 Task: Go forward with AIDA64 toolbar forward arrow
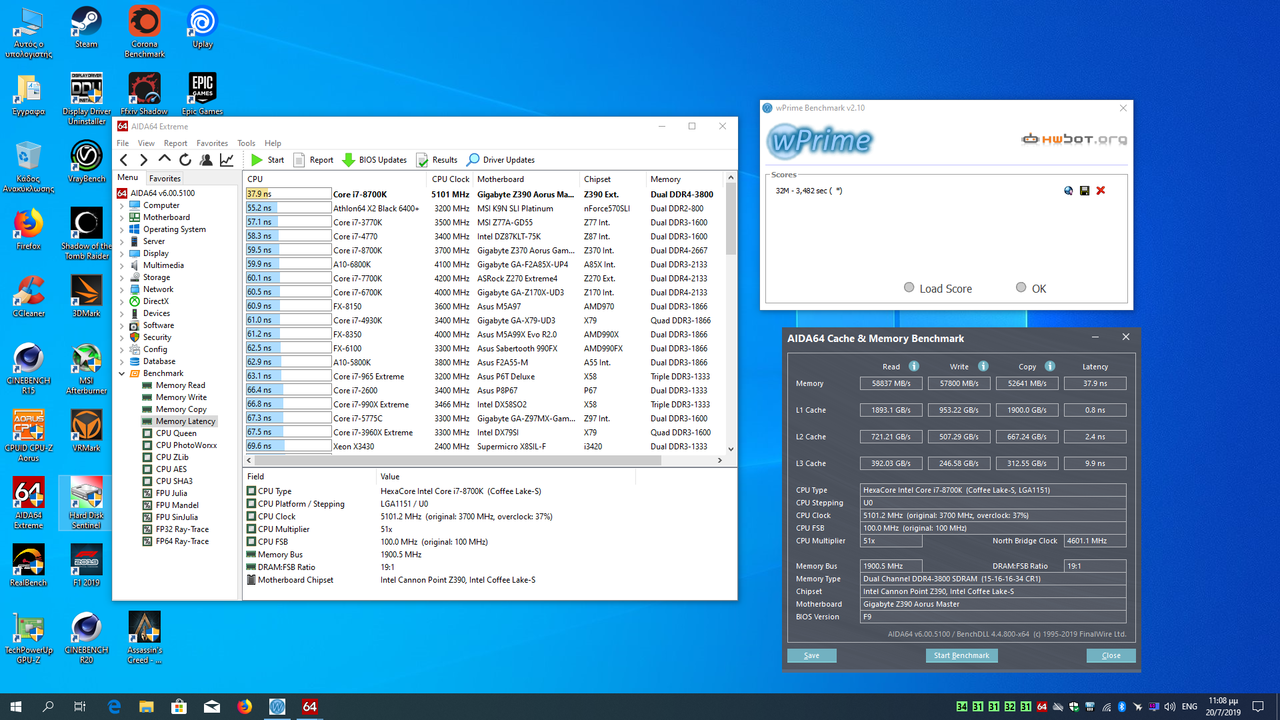(144, 160)
